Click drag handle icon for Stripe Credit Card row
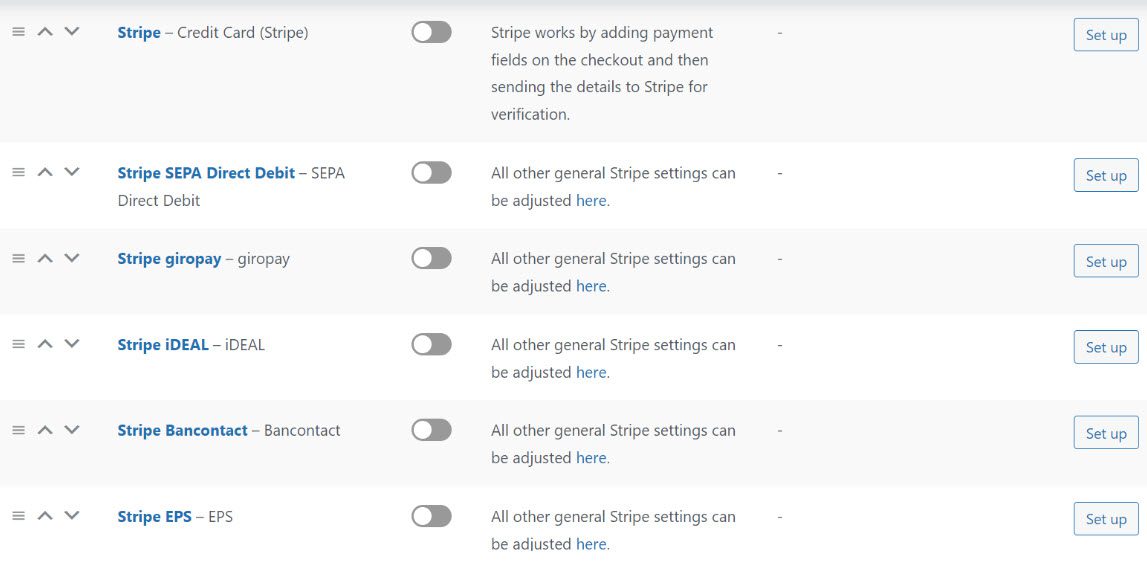The height and width of the screenshot is (569, 1147). 19,32
